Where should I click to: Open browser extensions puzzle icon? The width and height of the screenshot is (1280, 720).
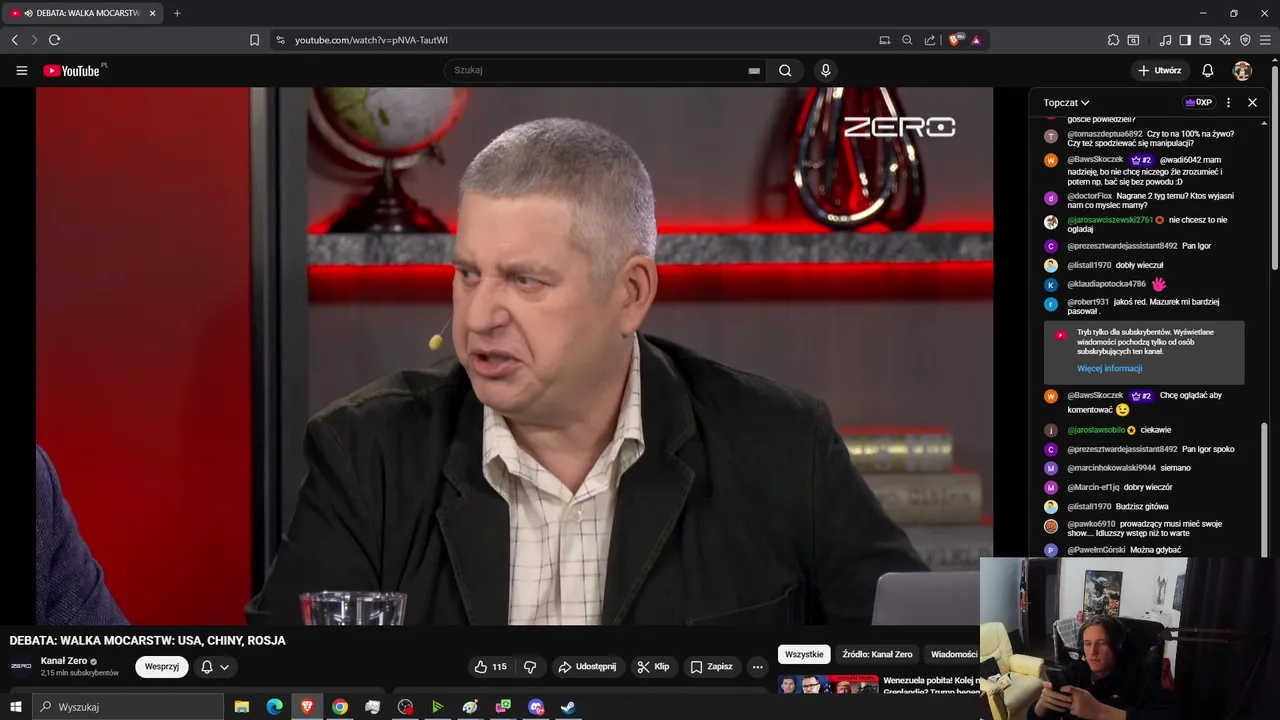point(1113,40)
